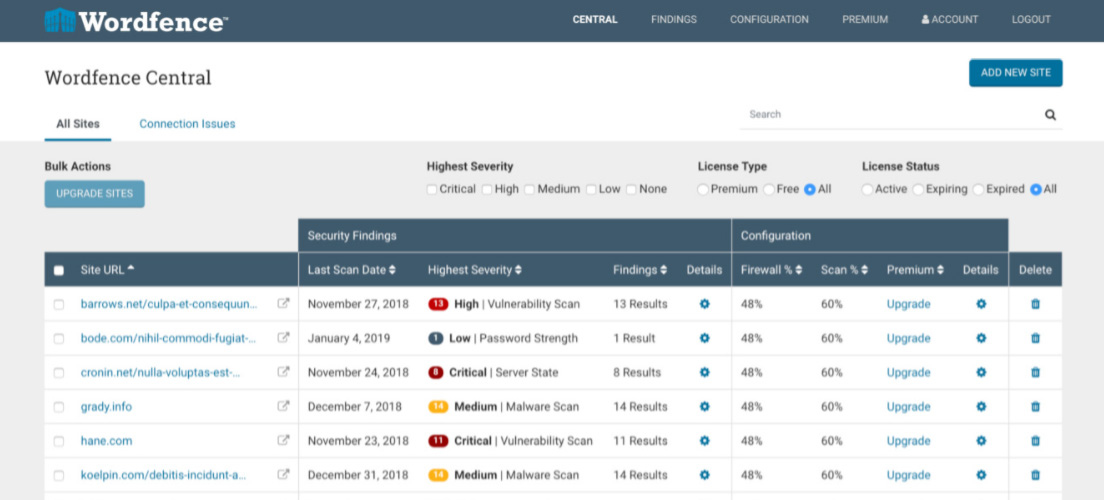This screenshot has height=500, width=1104.
Task: Focus the Search input field
Action: (891, 114)
